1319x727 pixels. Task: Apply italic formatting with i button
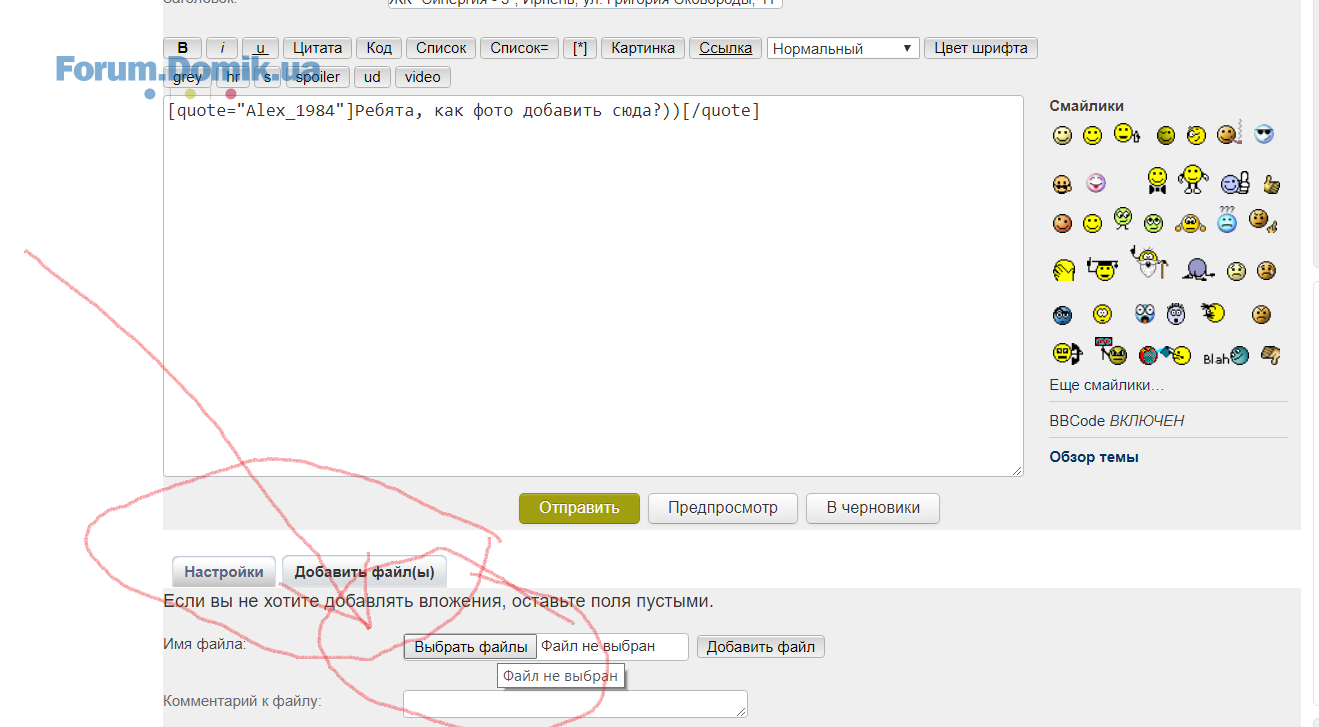pyautogui.click(x=222, y=48)
